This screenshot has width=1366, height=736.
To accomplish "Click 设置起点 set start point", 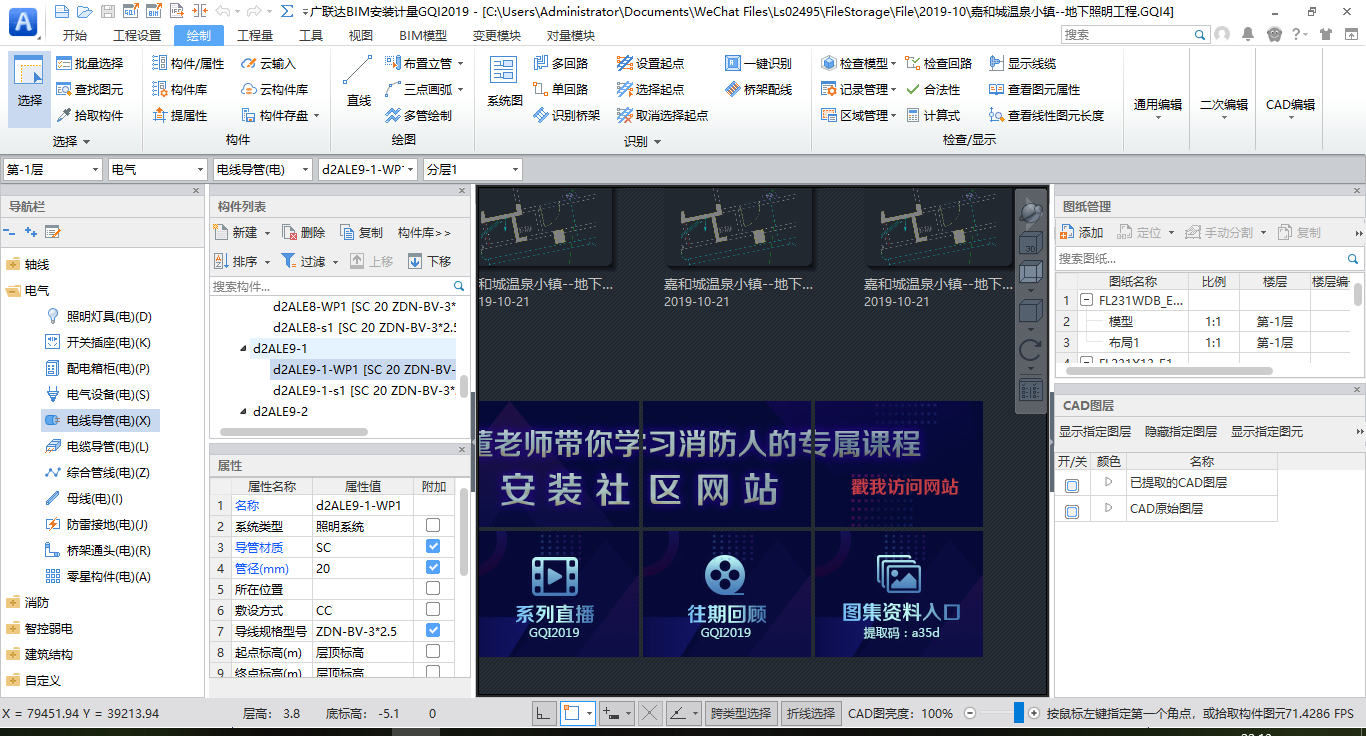I will click(x=650, y=63).
